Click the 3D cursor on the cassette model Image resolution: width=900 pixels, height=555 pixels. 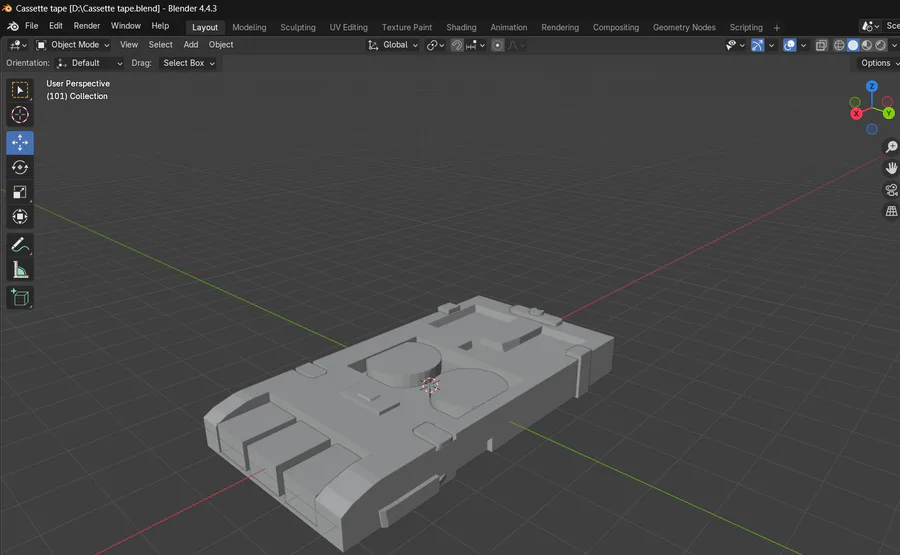[x=430, y=385]
